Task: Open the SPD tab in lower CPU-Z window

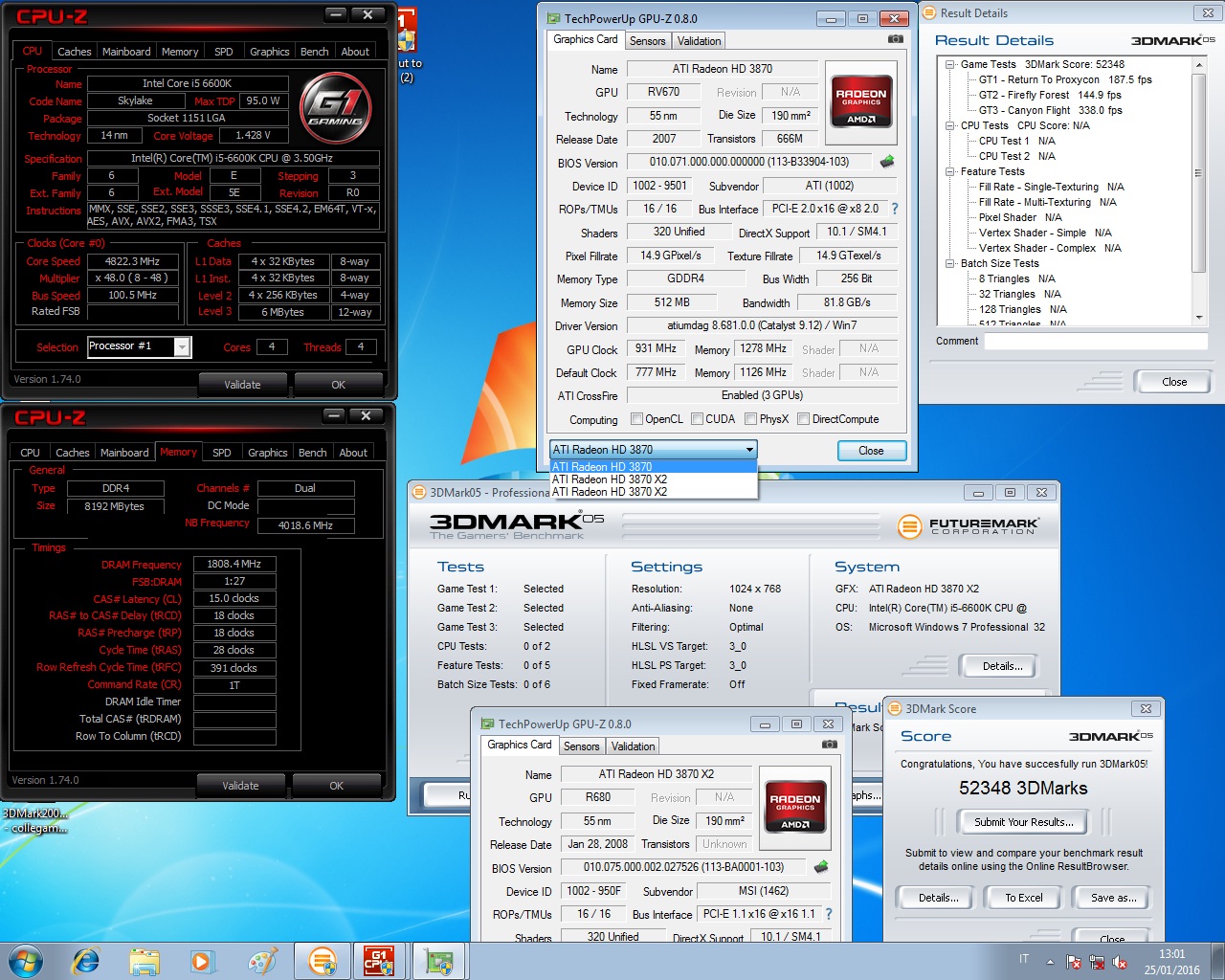Action: coord(222,453)
